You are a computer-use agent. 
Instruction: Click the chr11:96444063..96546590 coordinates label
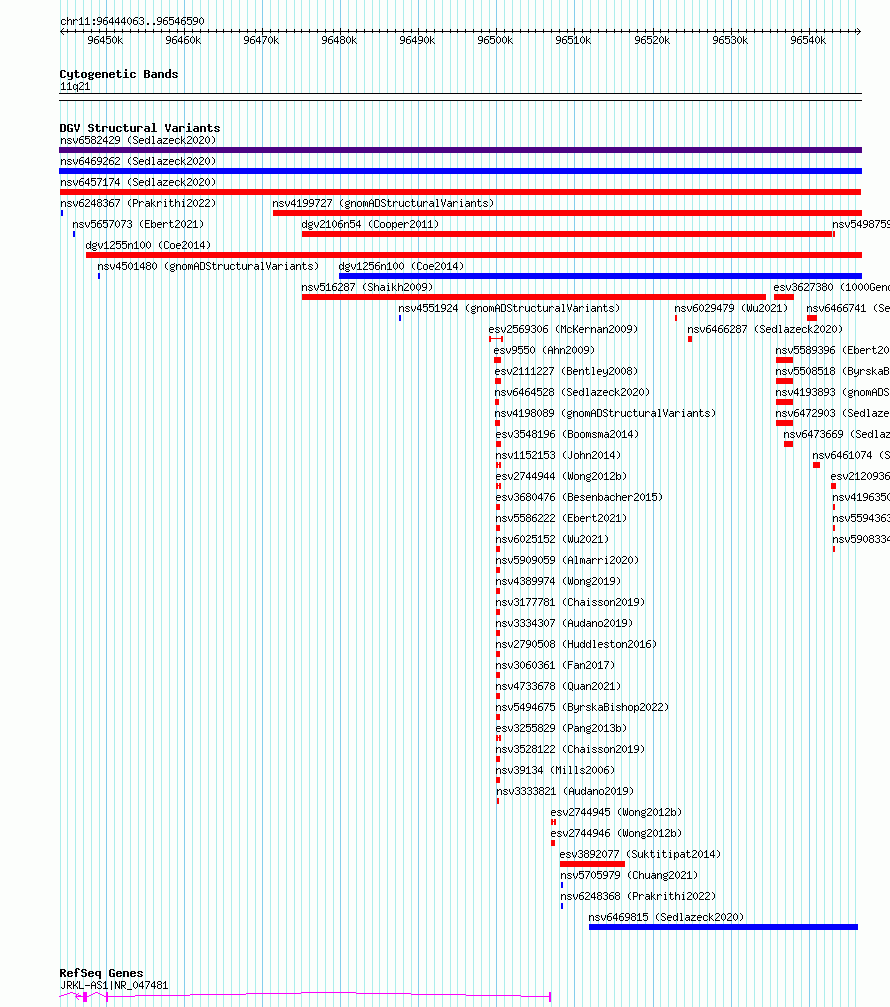point(132,21)
